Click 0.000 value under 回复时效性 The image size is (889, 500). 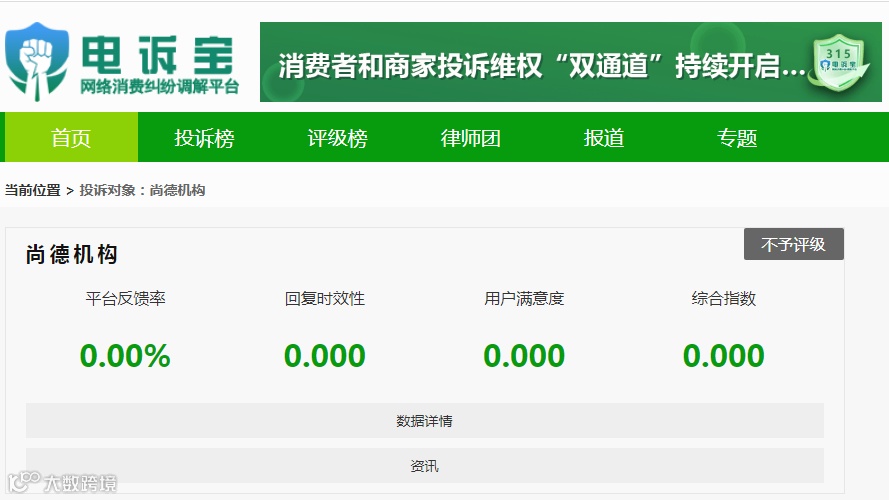click(x=325, y=356)
